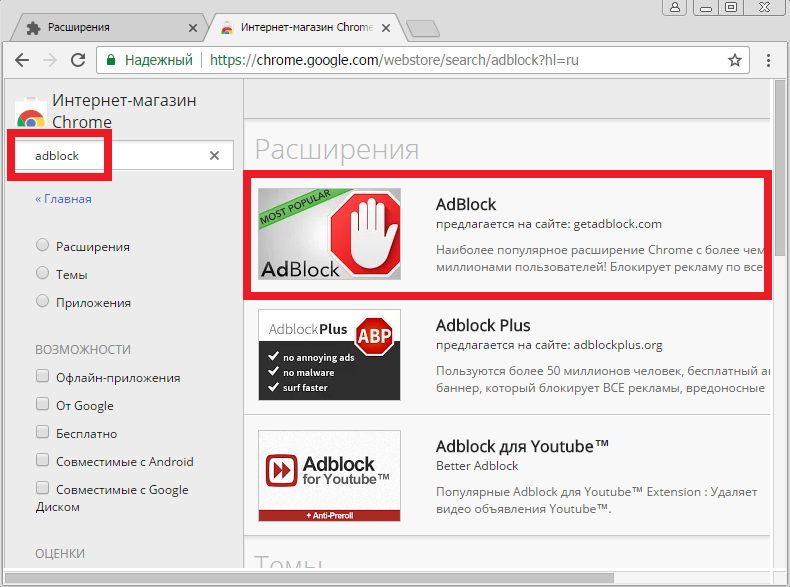Click the ВОЗМОЖНОСТИ section label
Screen dimensions: 790x587
tap(83, 350)
